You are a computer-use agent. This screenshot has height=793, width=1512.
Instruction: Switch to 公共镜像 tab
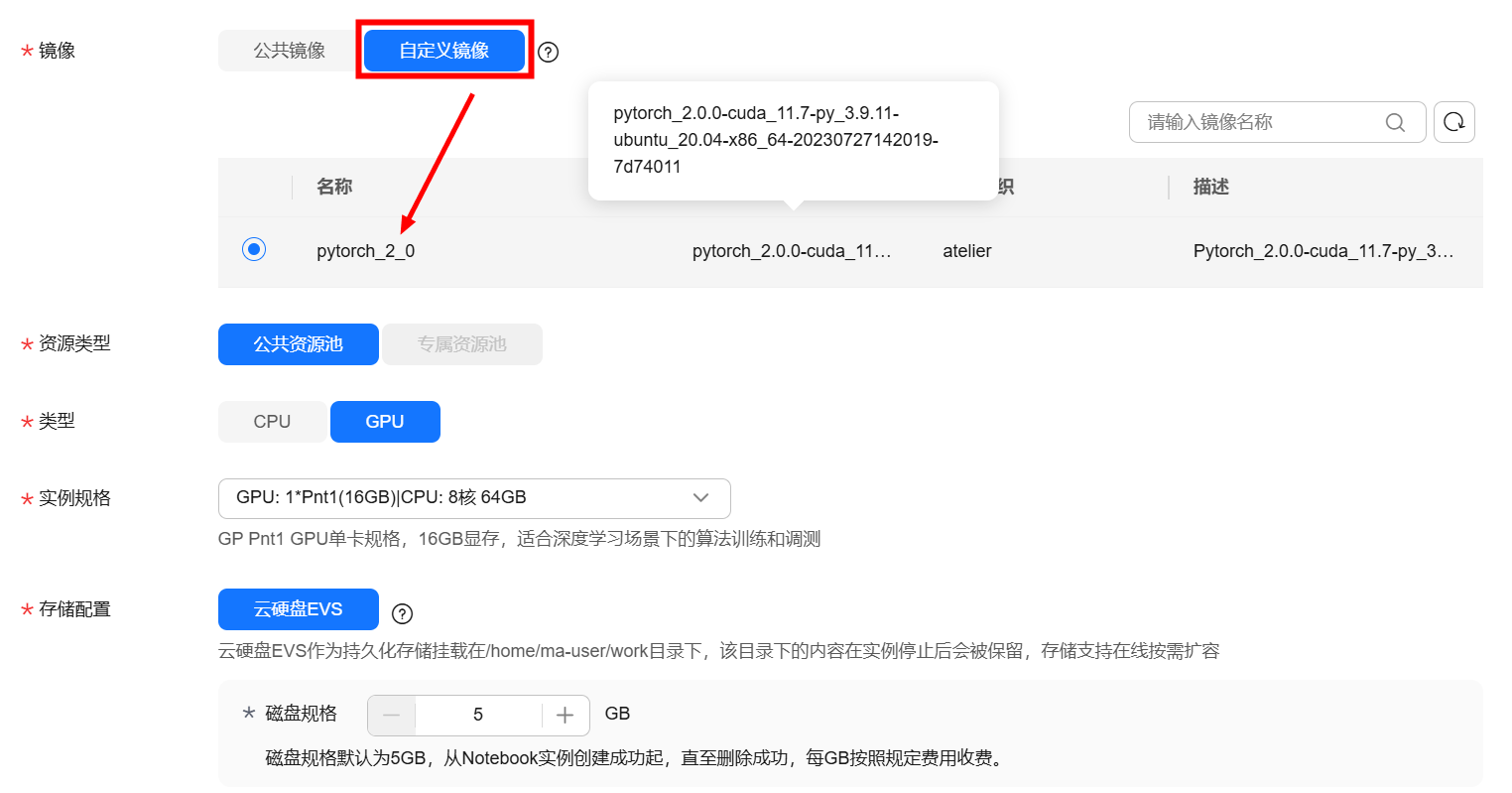point(289,51)
